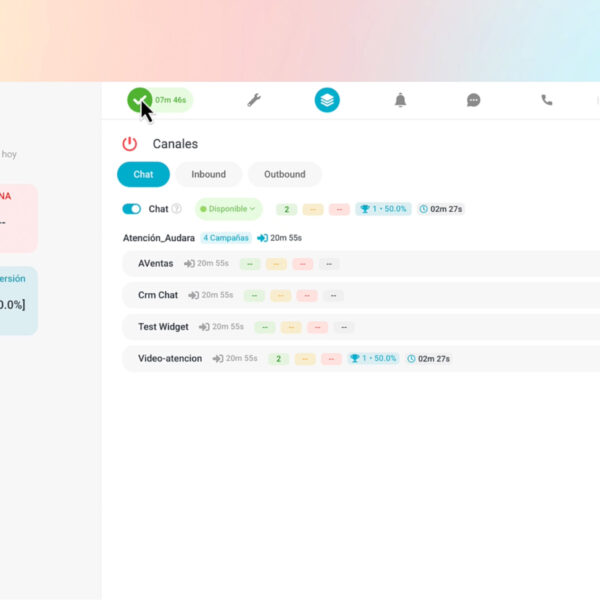Click the login icon in Crm Chat row
The image size is (600, 600).
[x=194, y=295]
